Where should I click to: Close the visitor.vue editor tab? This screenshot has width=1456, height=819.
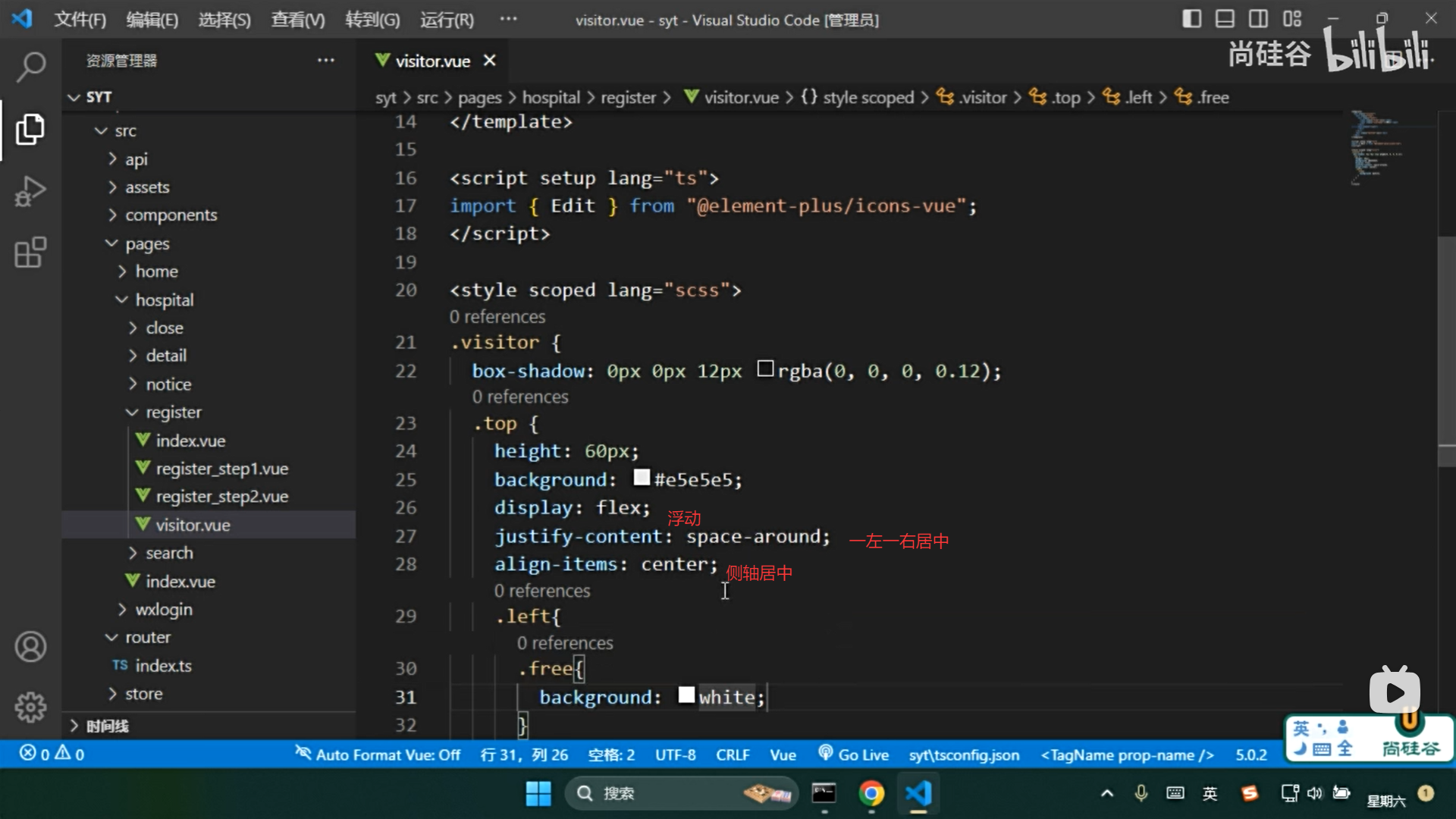point(490,61)
